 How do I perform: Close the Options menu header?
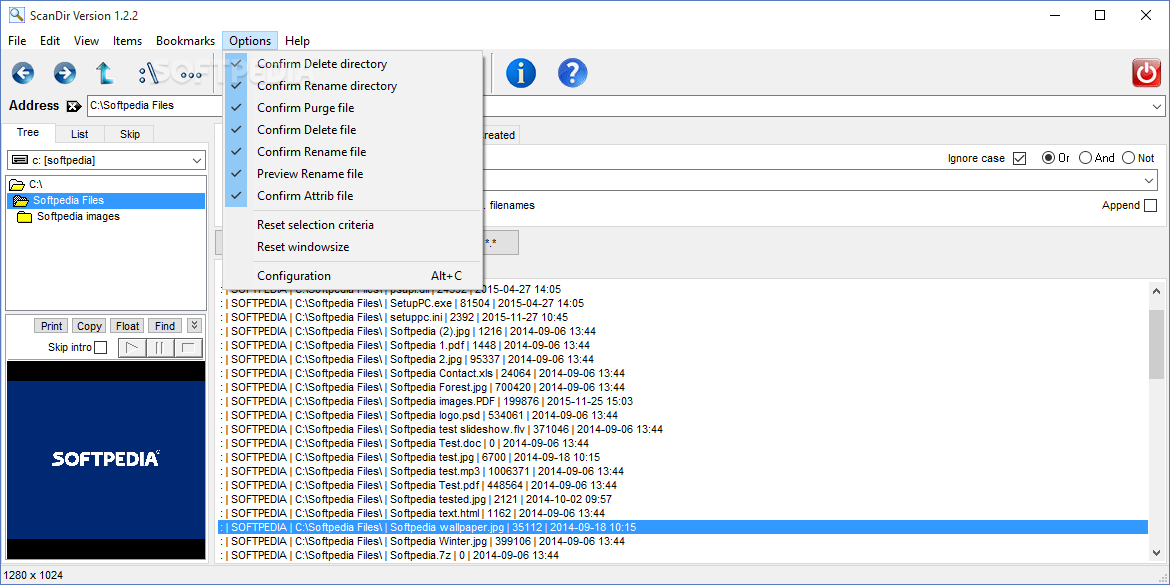(250, 41)
